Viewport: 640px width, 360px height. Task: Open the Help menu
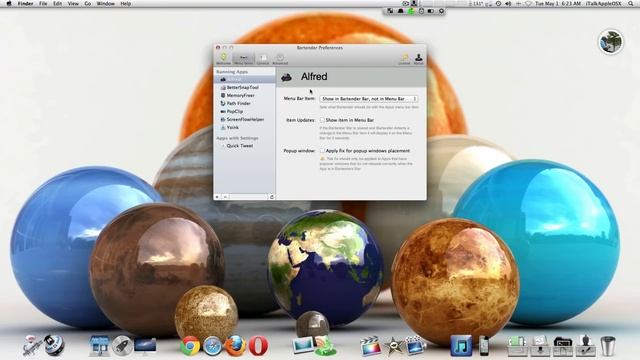pyautogui.click(x=126, y=3)
